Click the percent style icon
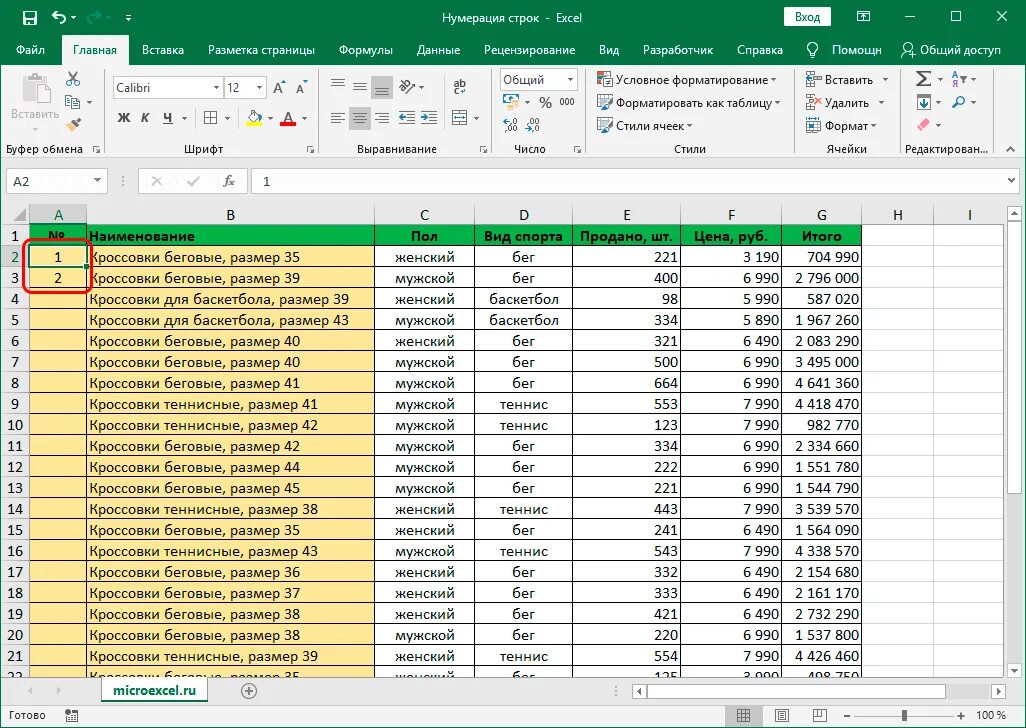This screenshot has height=728, width=1026. [545, 103]
